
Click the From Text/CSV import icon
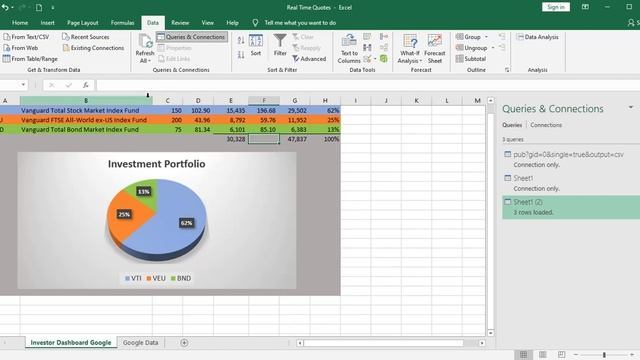pos(7,37)
